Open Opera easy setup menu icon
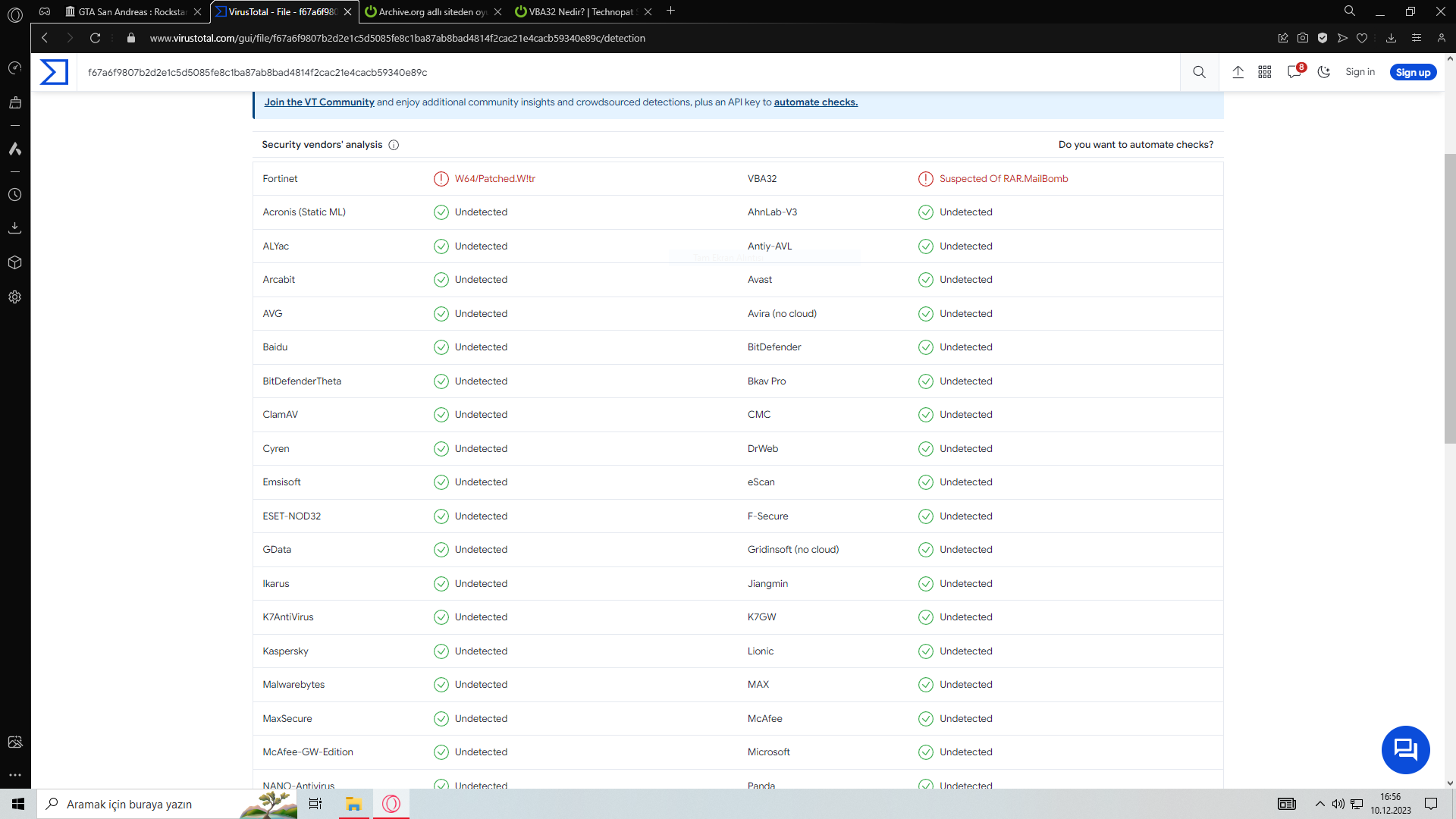 [1416, 38]
